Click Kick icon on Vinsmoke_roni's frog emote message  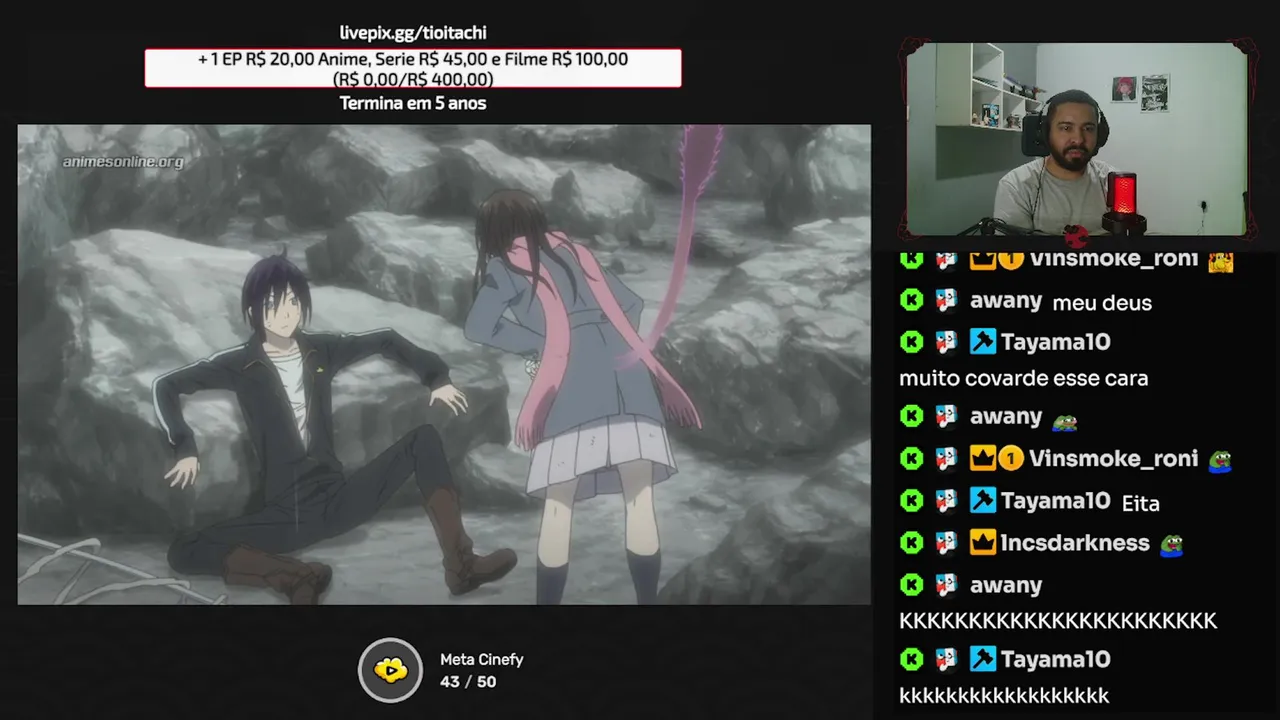point(911,458)
